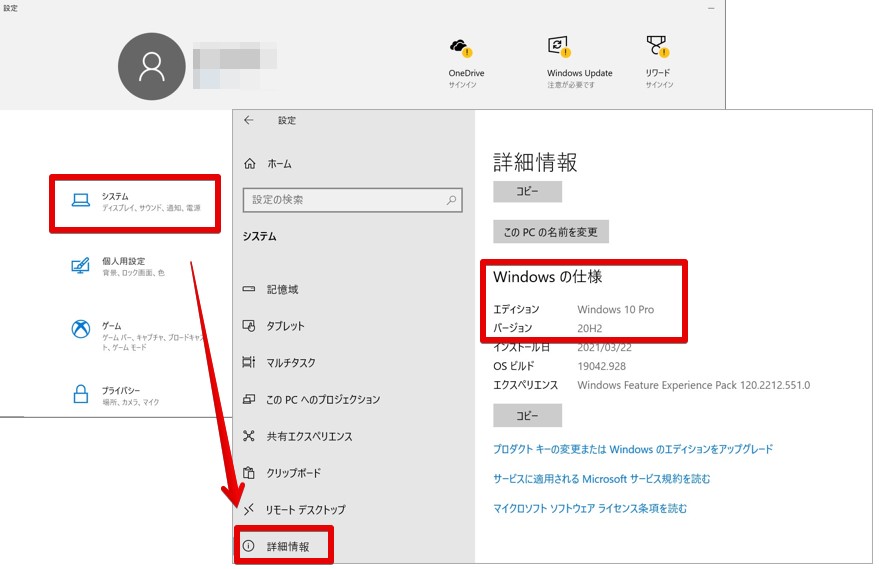Open link to change product key
The width and height of the screenshot is (879, 569).
pos(633,449)
